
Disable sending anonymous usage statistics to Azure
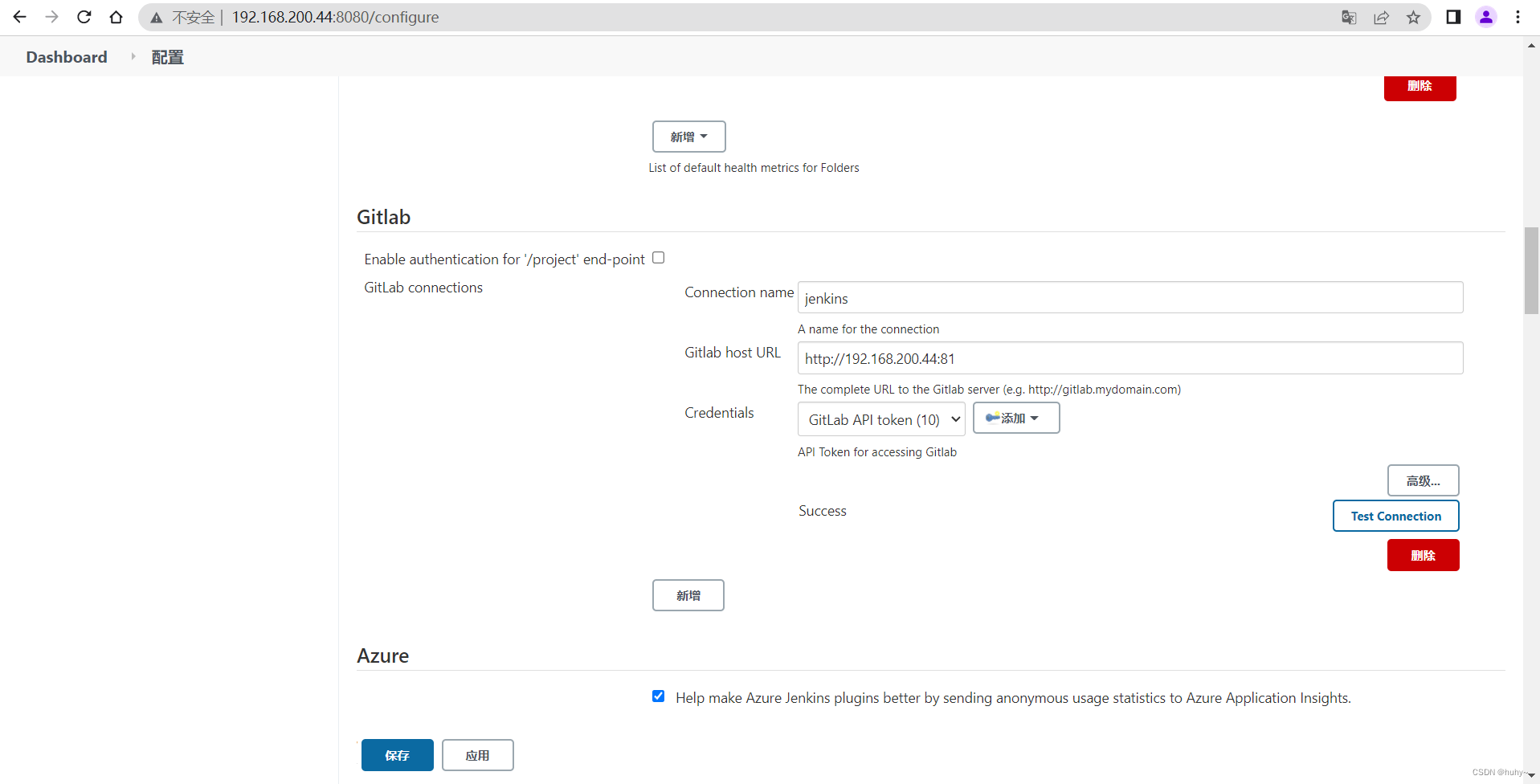point(658,696)
